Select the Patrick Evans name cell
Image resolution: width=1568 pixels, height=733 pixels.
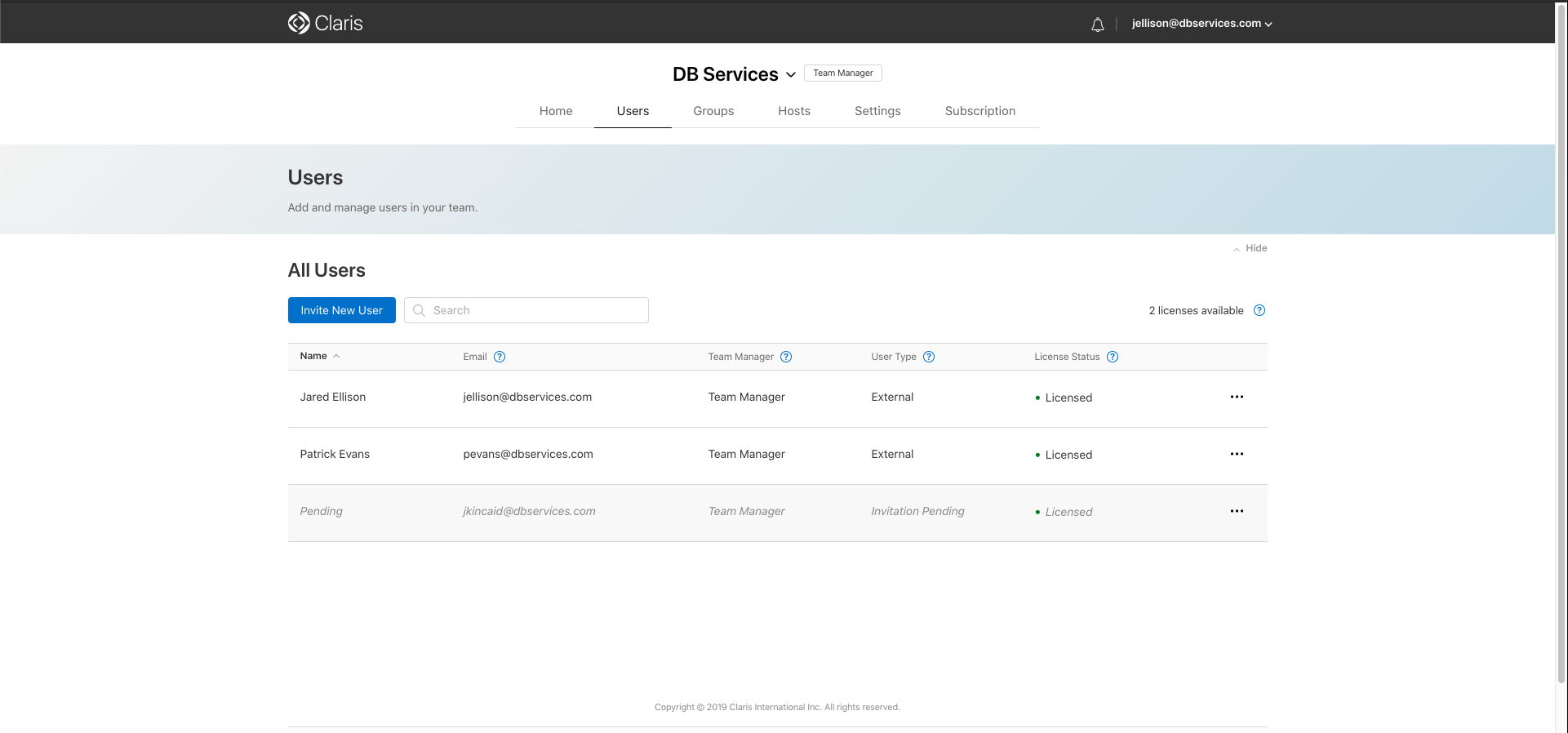[x=335, y=454]
